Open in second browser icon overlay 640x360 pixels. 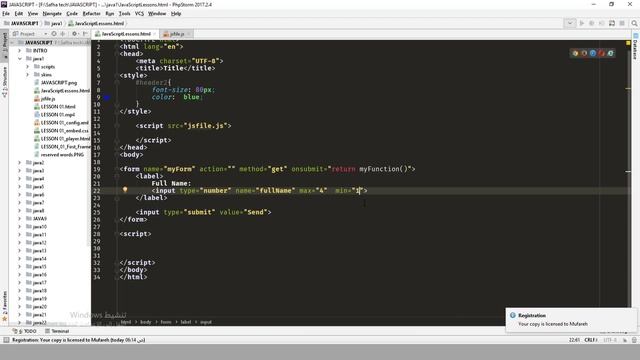click(584, 53)
